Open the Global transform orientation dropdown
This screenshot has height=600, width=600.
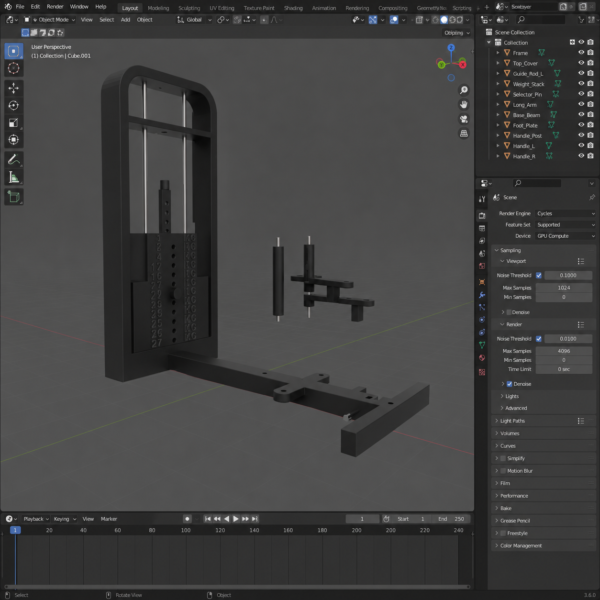click(194, 20)
